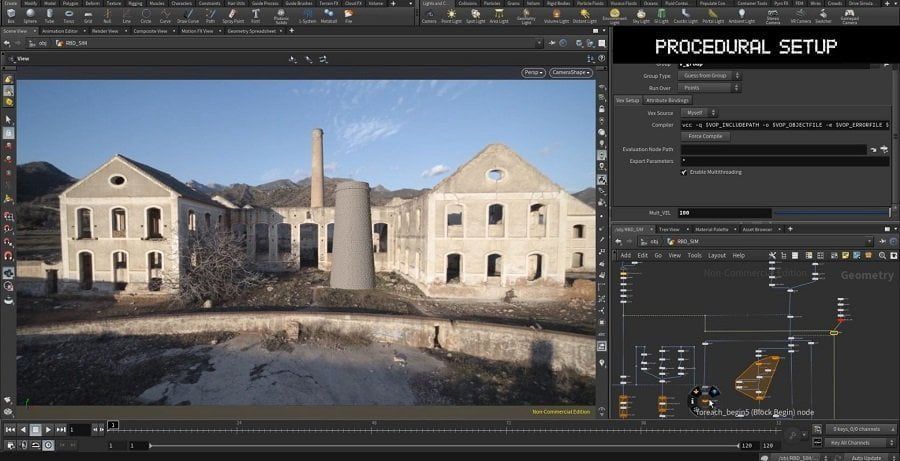This screenshot has height=461, width=900.
Task: Toggle Enable Multithreading checkbox
Action: (684, 172)
